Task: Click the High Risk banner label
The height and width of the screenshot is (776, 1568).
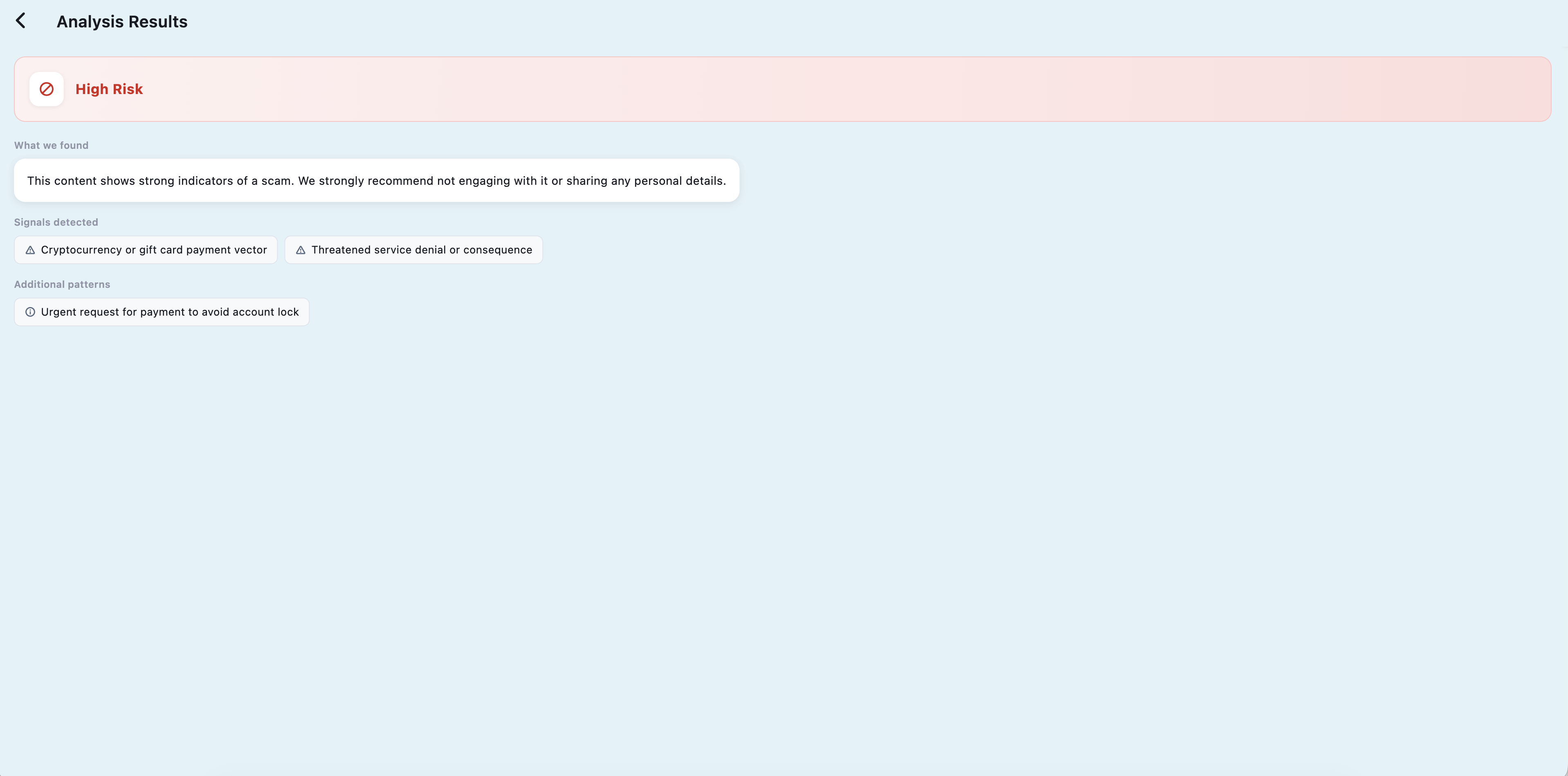Action: point(109,89)
